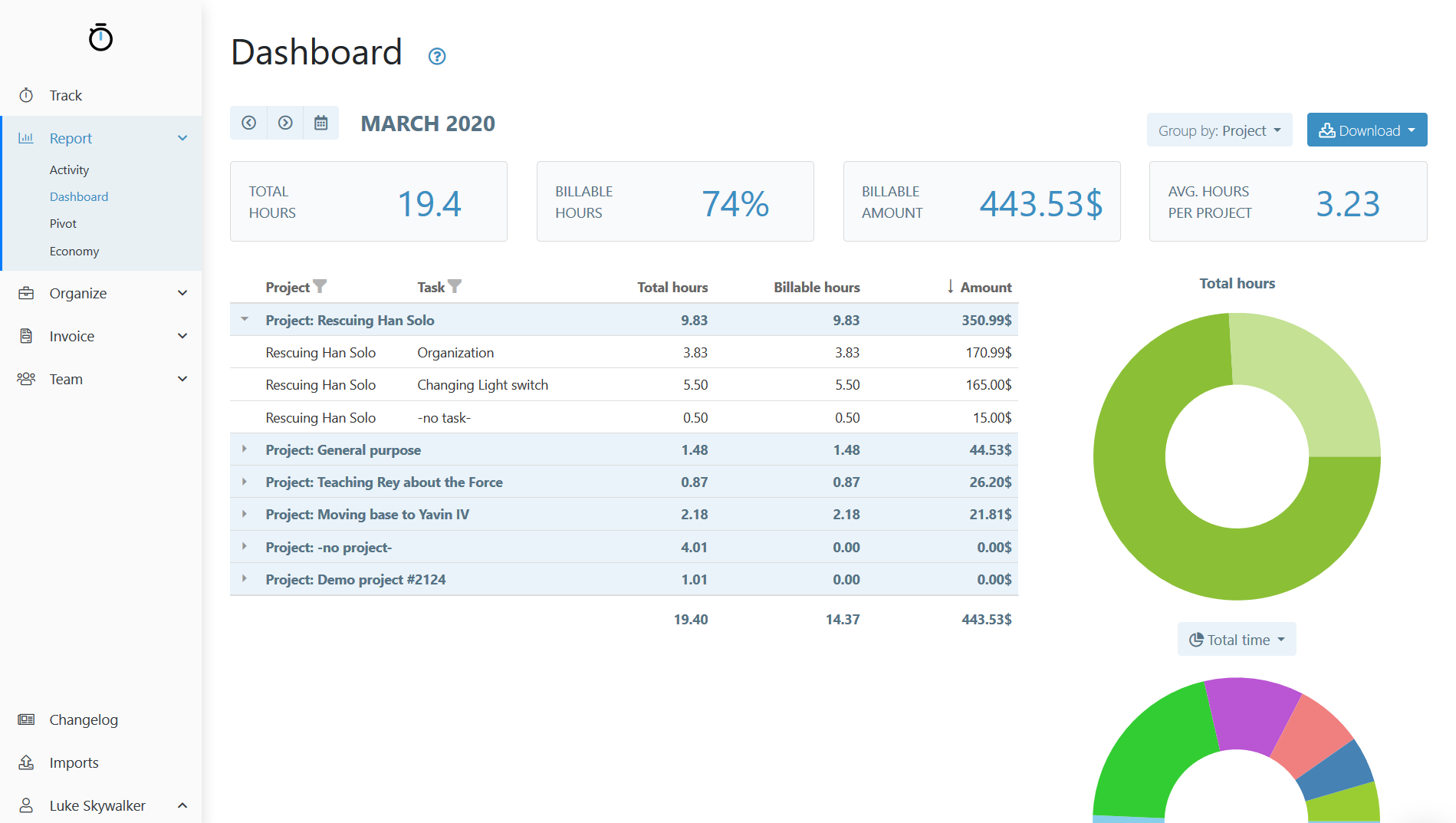1456x823 pixels.
Task: Open the Pivot report section
Action: (63, 223)
